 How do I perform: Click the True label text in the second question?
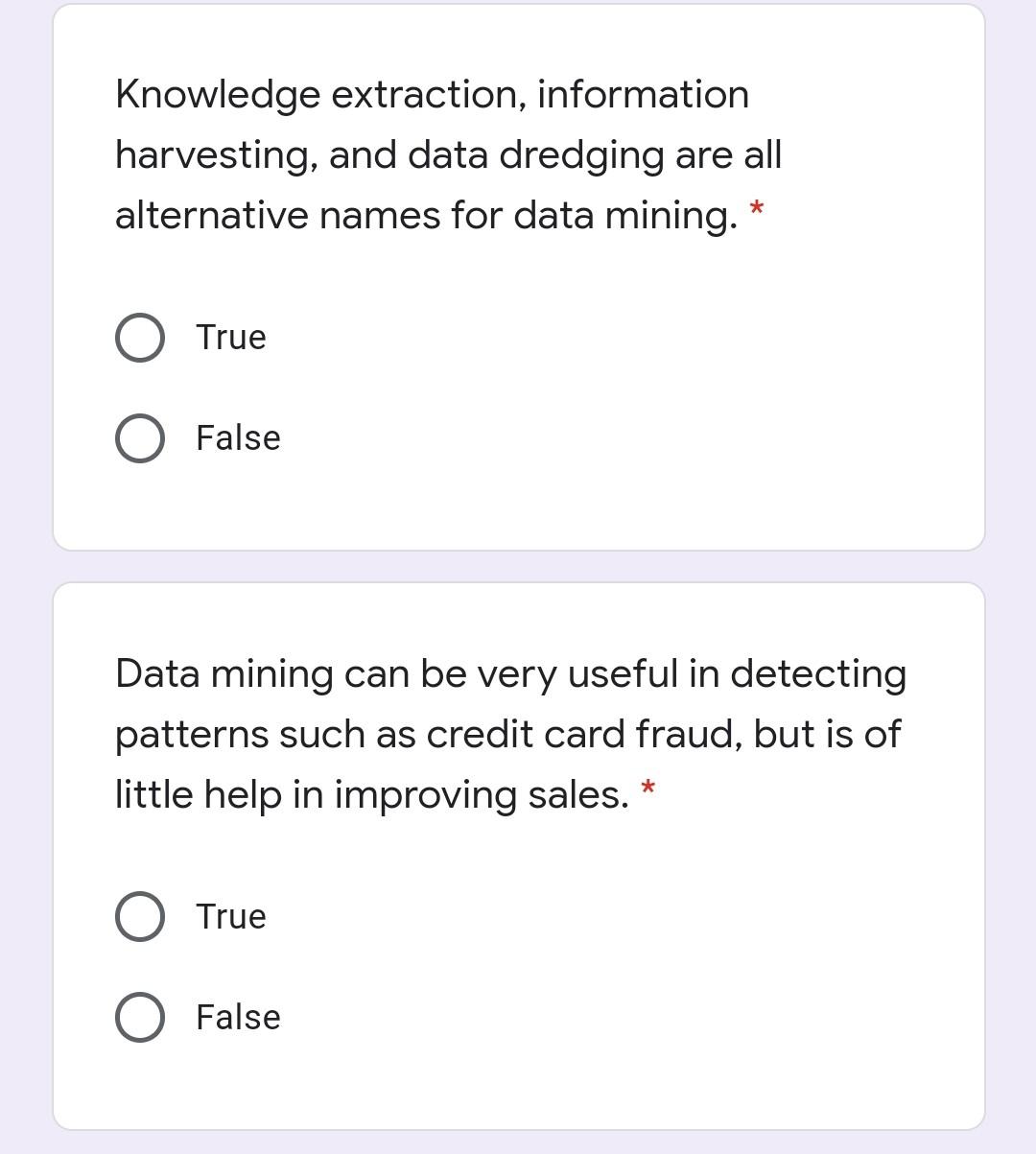pos(230,916)
